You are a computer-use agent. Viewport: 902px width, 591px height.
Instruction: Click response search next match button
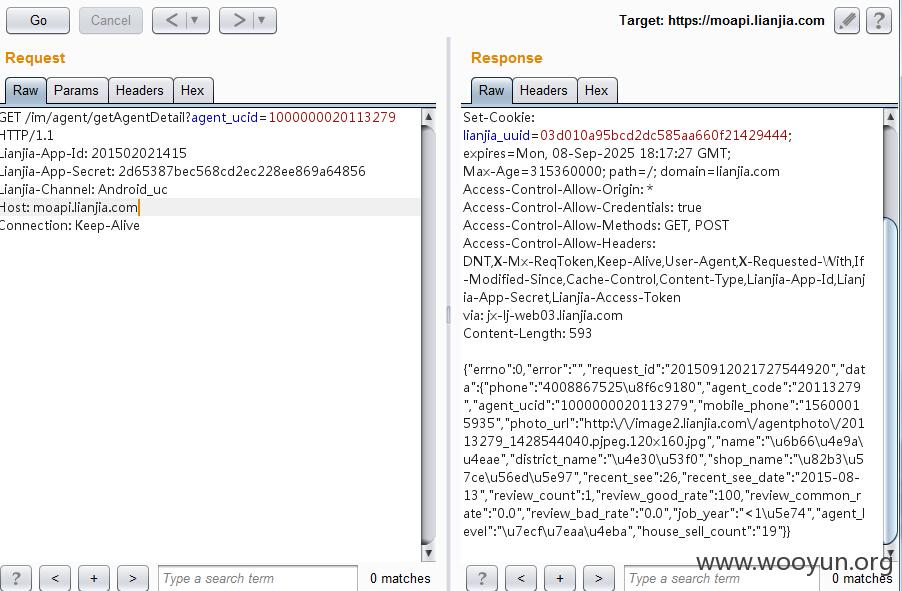click(599, 578)
